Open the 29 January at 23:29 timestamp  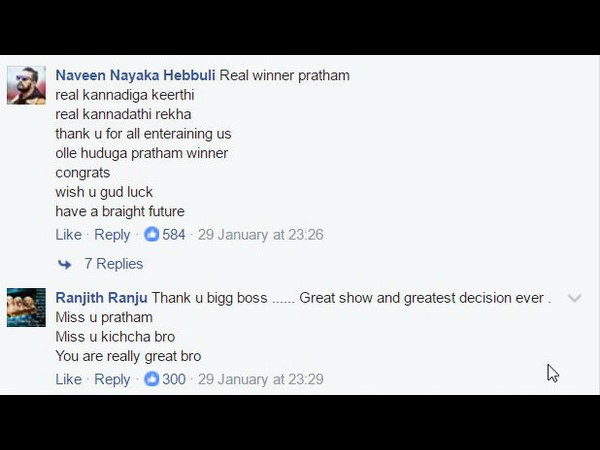point(261,379)
